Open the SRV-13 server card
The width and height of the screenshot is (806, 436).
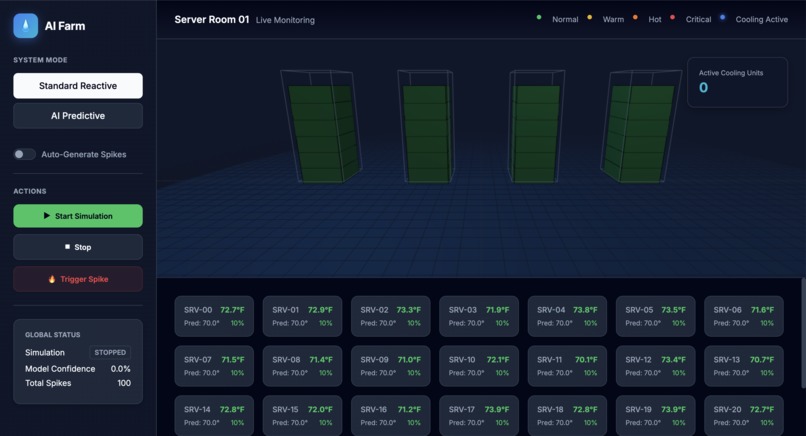point(744,366)
